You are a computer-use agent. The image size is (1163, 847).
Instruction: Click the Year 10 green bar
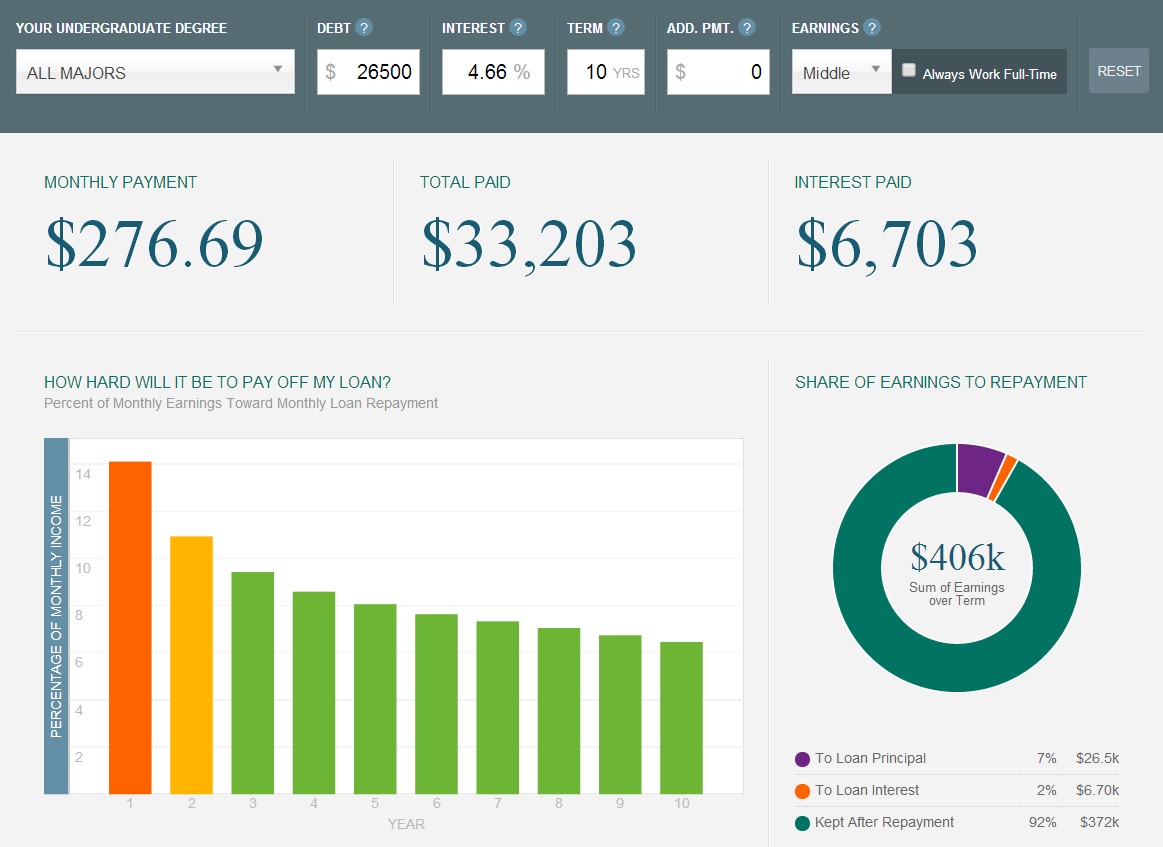point(682,717)
